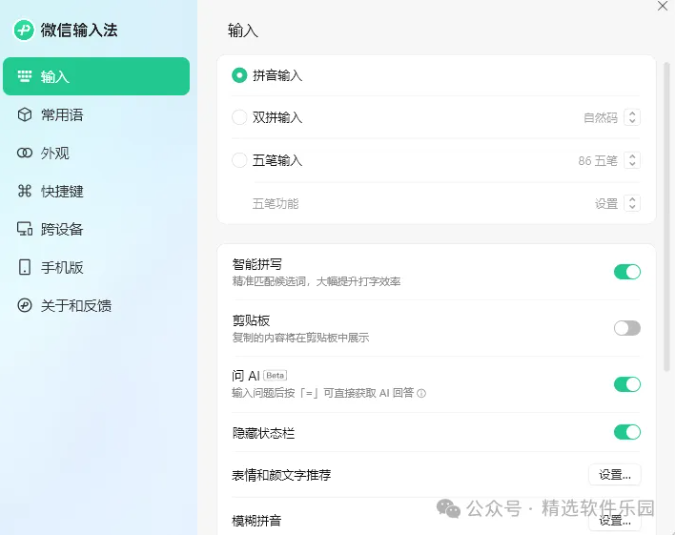Viewport: 675px width, 535px height.
Task: Select the 双拼输入 radio button
Action: pyautogui.click(x=239, y=117)
